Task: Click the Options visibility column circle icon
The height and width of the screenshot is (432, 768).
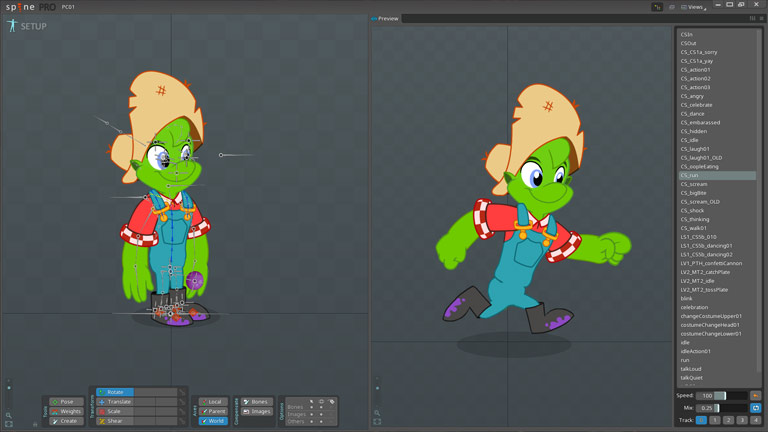Action: pos(321,402)
